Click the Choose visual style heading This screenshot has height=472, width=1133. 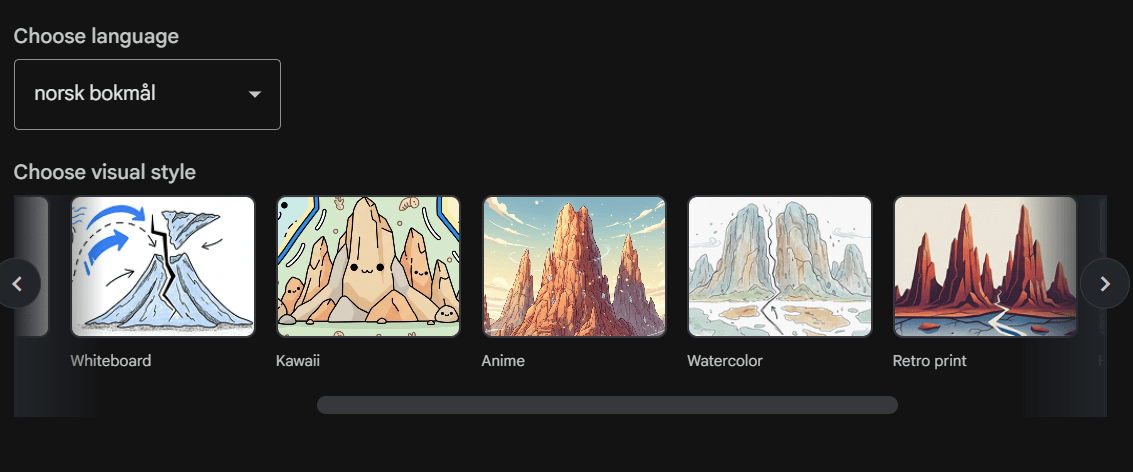105,172
